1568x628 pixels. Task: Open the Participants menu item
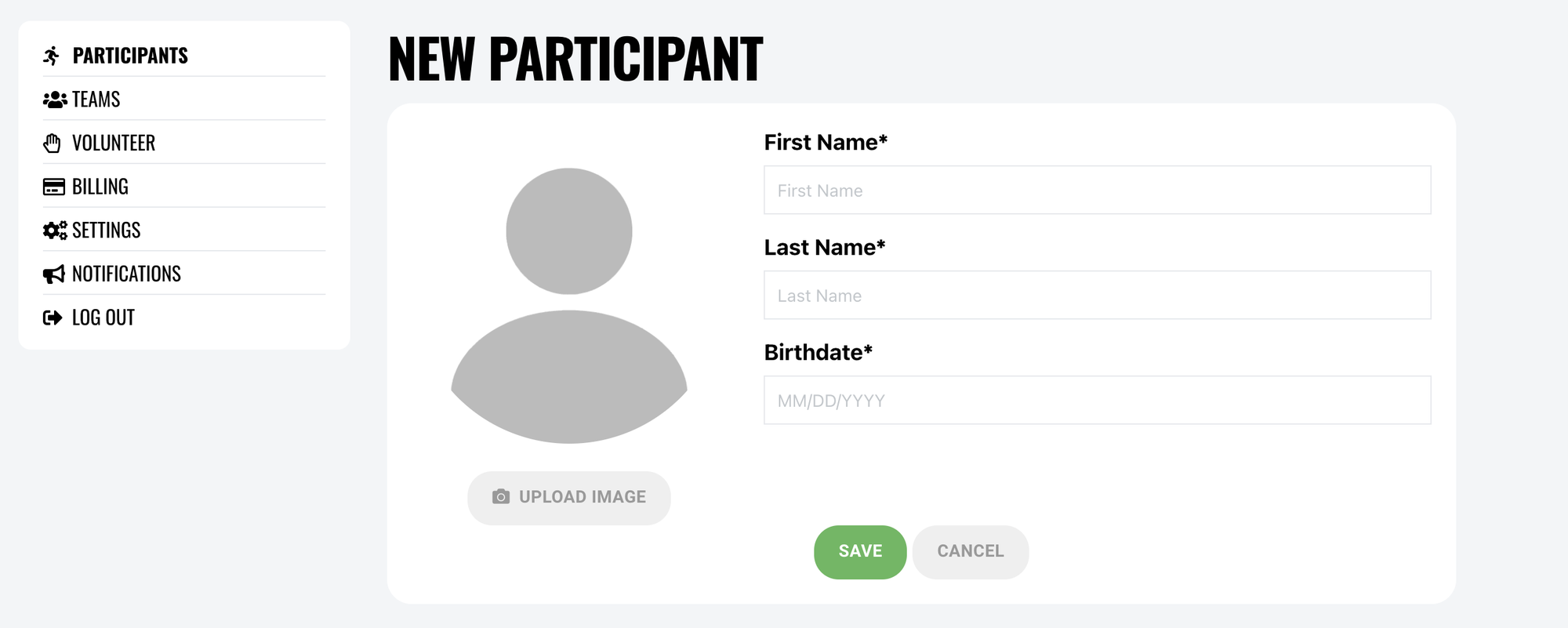[x=130, y=56]
